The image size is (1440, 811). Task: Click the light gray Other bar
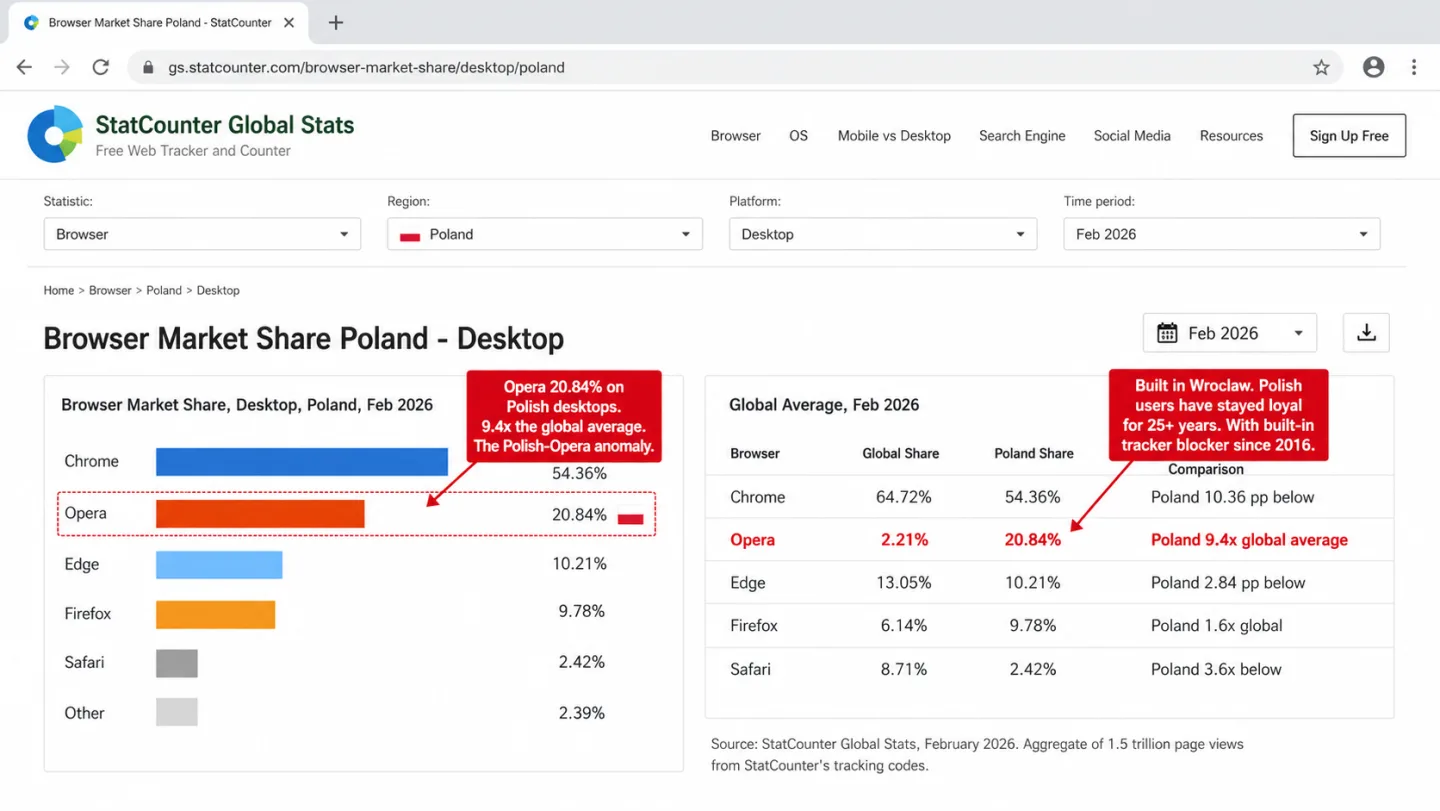(x=177, y=712)
